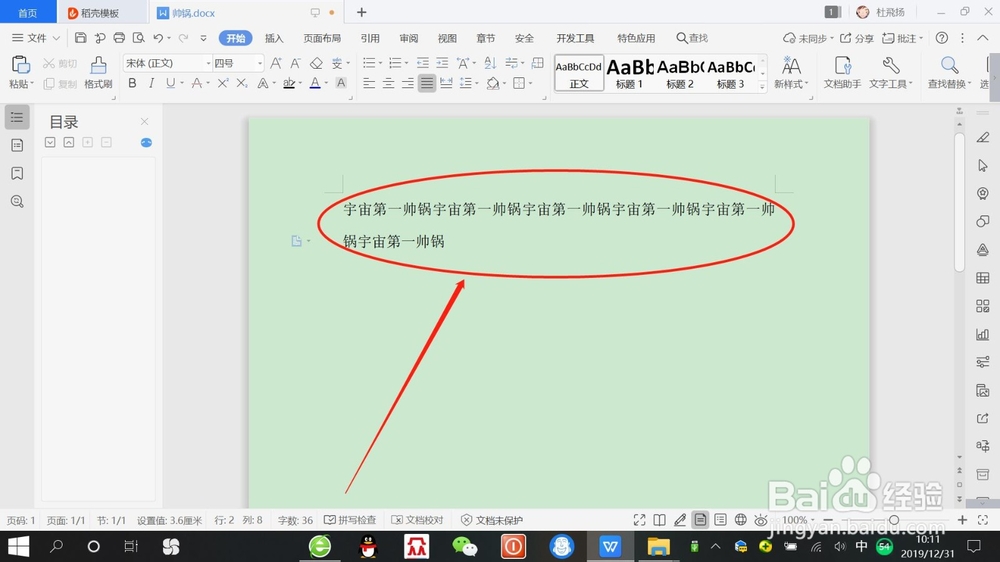The width and height of the screenshot is (1000, 562).
Task: Expand the styles gallery
Action: (x=762, y=86)
